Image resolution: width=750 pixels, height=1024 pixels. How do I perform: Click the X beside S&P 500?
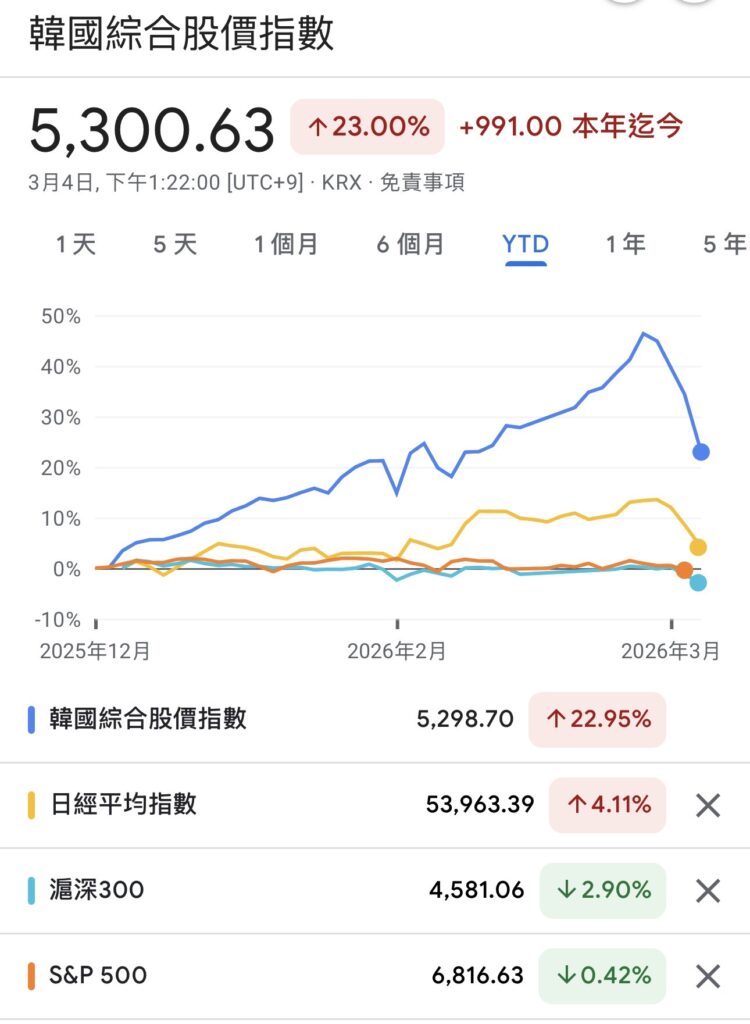tap(708, 975)
